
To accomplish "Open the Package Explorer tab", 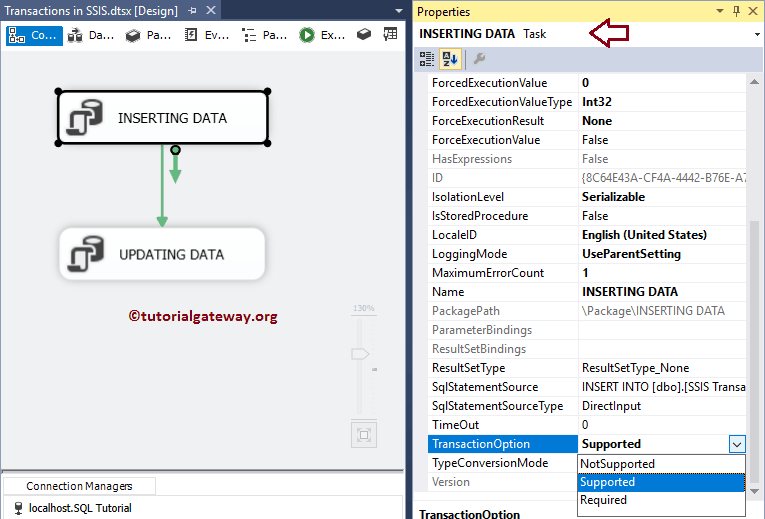I will [x=264, y=35].
